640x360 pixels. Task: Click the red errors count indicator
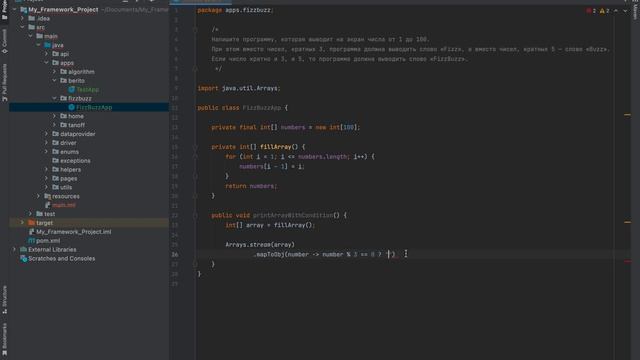(x=591, y=11)
